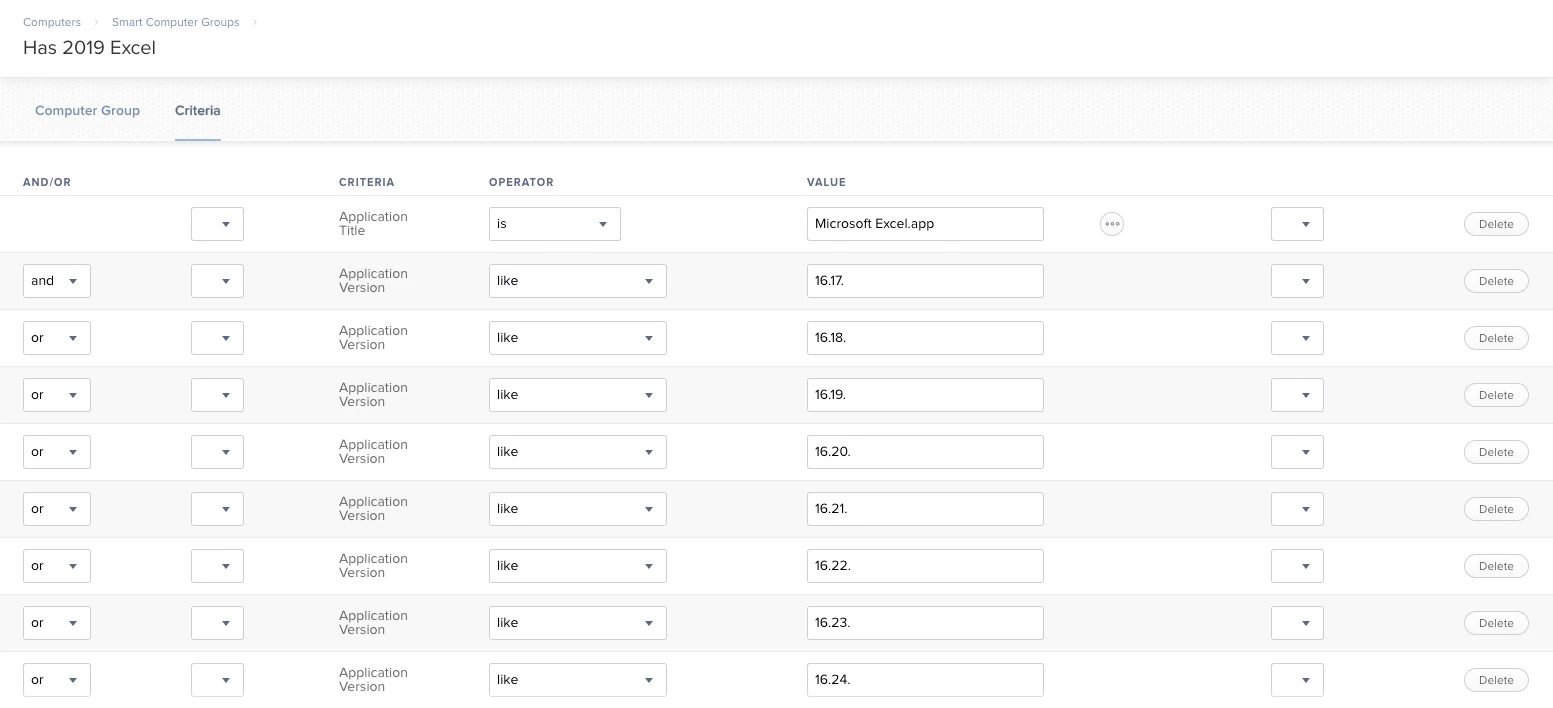
Task: Delete the 16.20. criteria row
Action: (1496, 452)
